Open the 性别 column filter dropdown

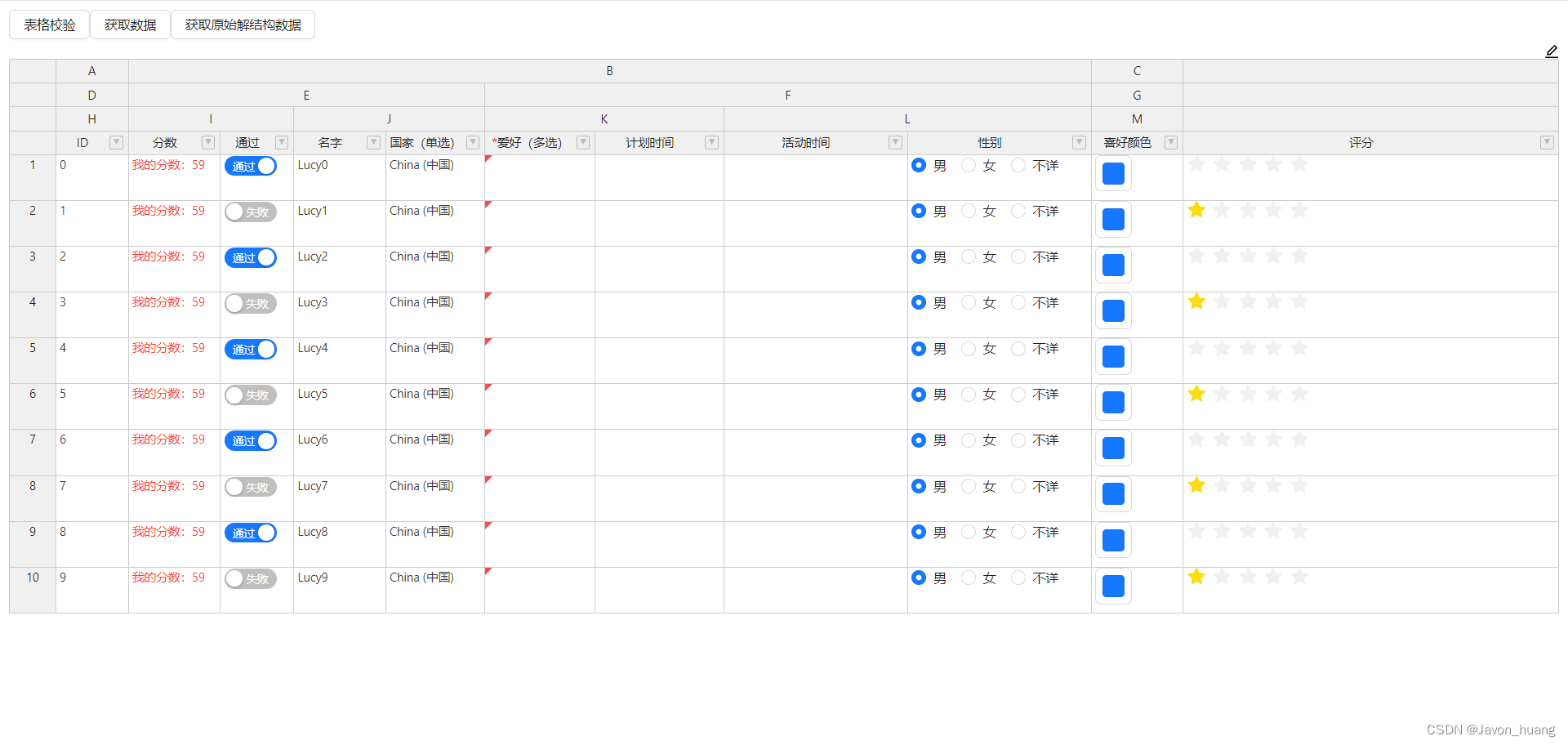[x=1079, y=142]
